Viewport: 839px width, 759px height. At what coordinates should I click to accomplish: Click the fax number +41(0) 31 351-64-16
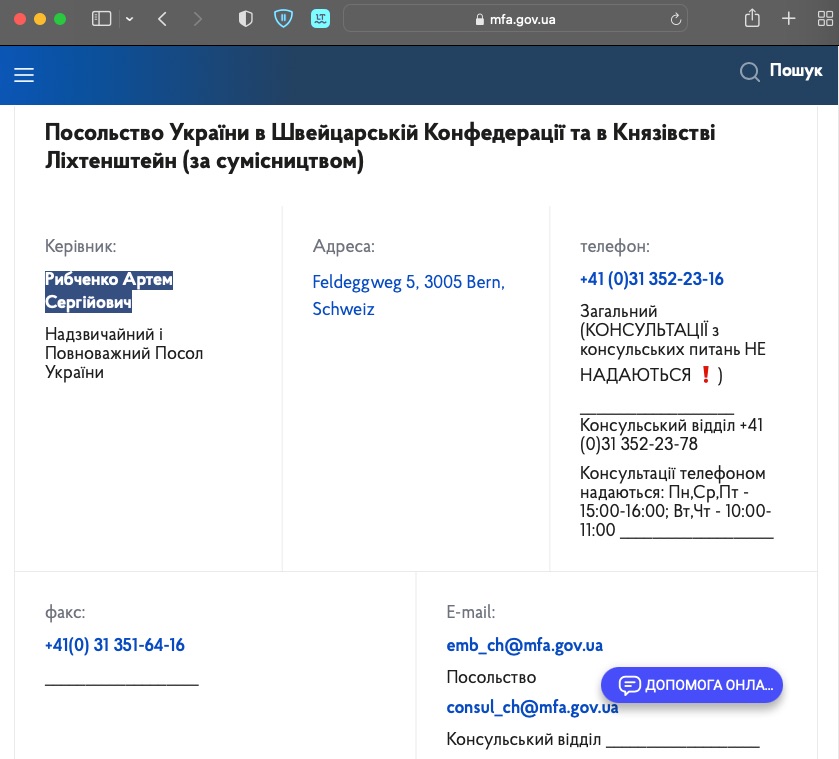point(115,645)
